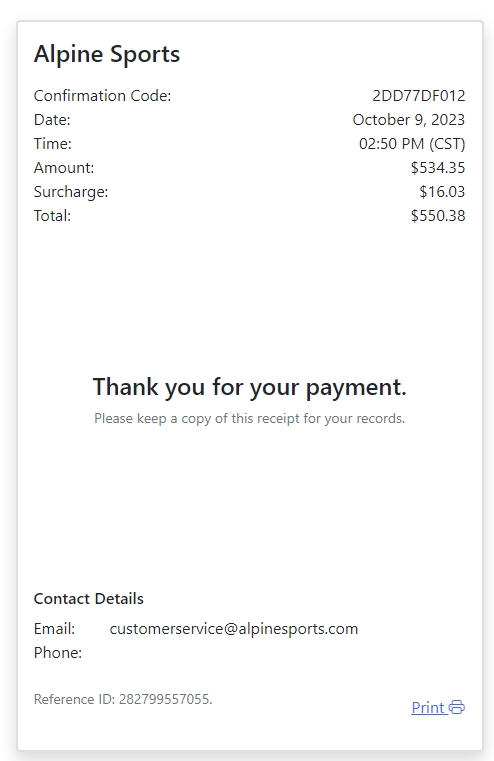Click the total amount $550.38

click(438, 215)
